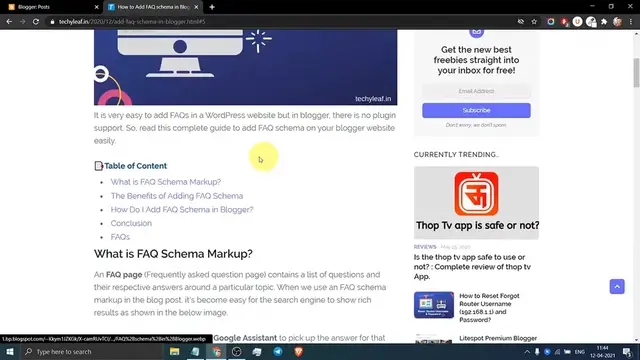Click the address bar URL
Screen dimensions: 640x360
tap(132, 22)
